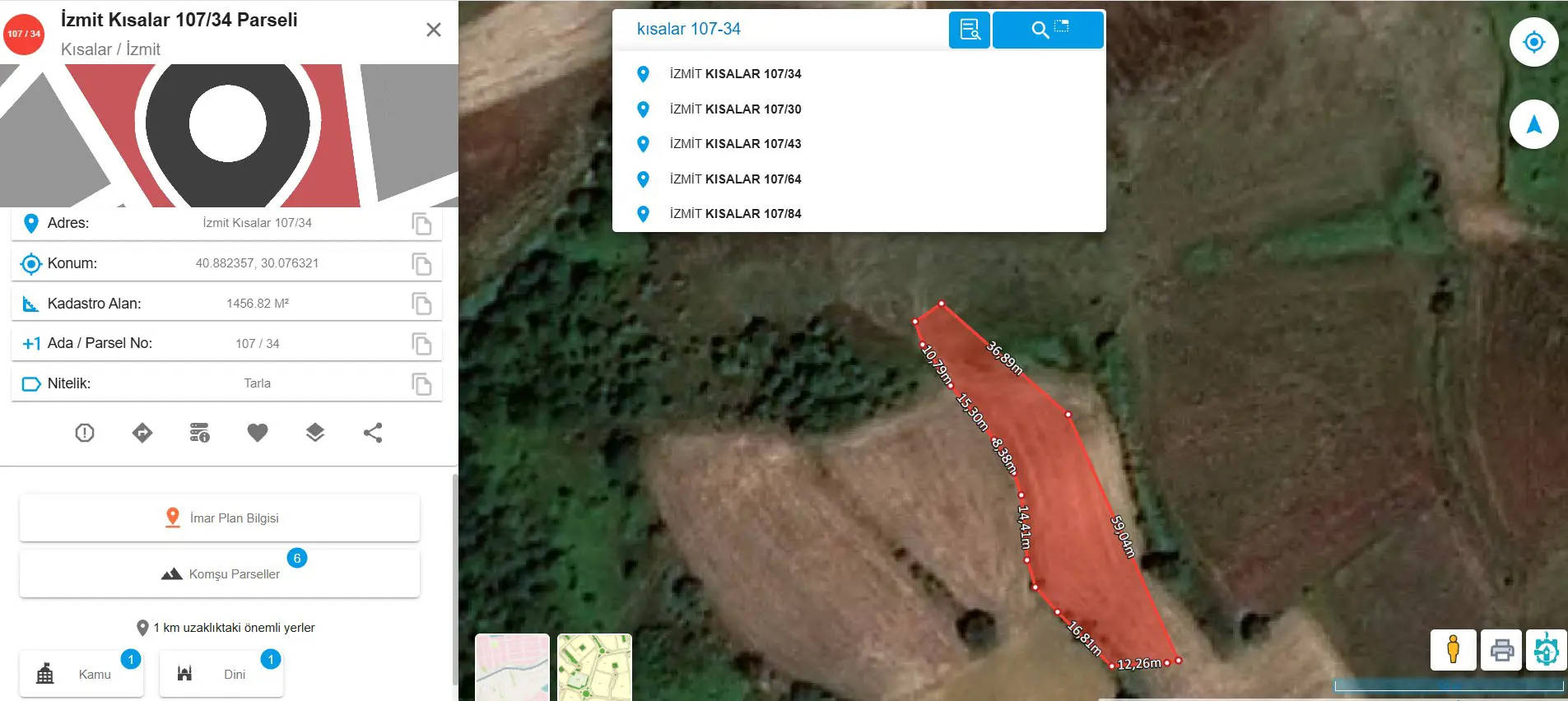Image resolution: width=1568 pixels, height=701 pixels.
Task: Click the search field containing kısalar 107-34
Action: pyautogui.click(x=782, y=30)
